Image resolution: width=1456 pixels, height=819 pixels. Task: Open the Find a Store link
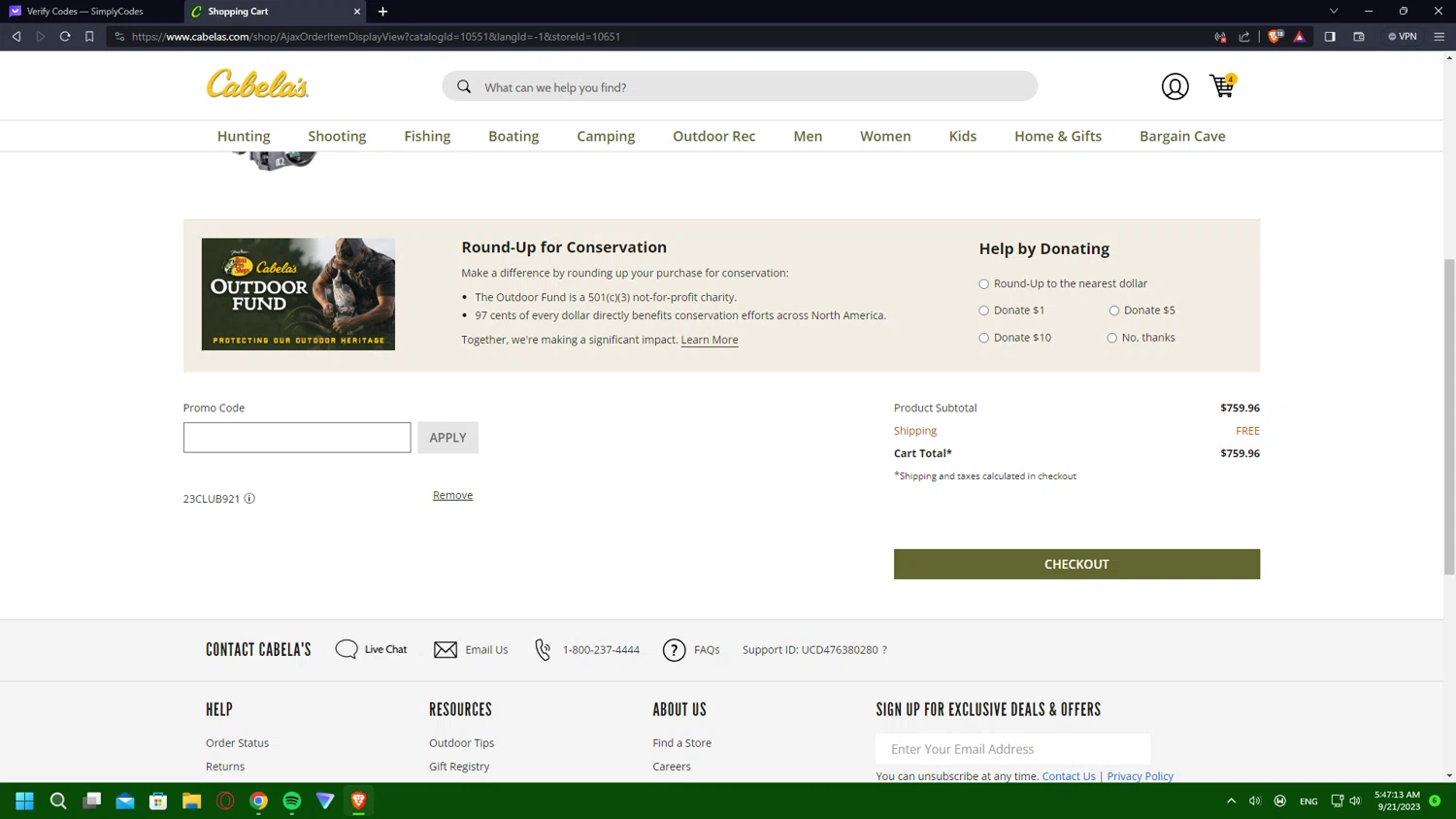click(x=681, y=742)
